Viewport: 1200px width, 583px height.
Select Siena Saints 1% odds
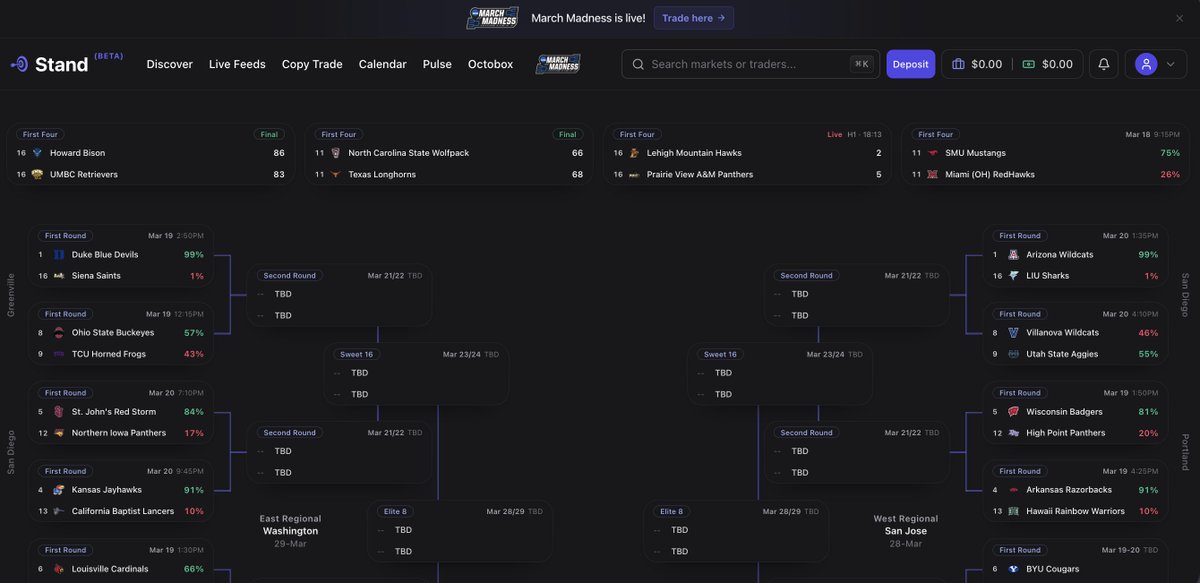[x=197, y=276]
